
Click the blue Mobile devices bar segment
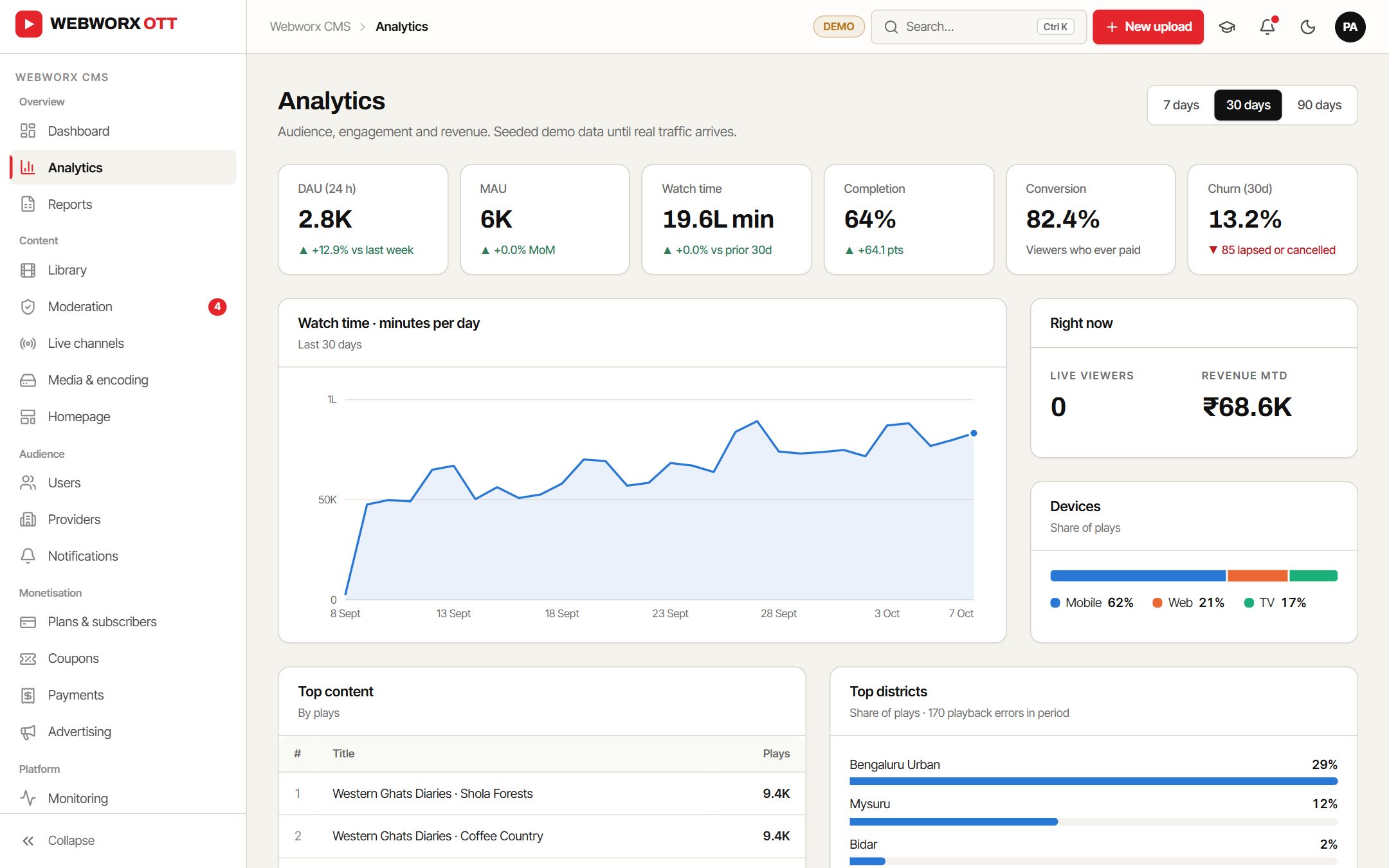coord(1138,575)
